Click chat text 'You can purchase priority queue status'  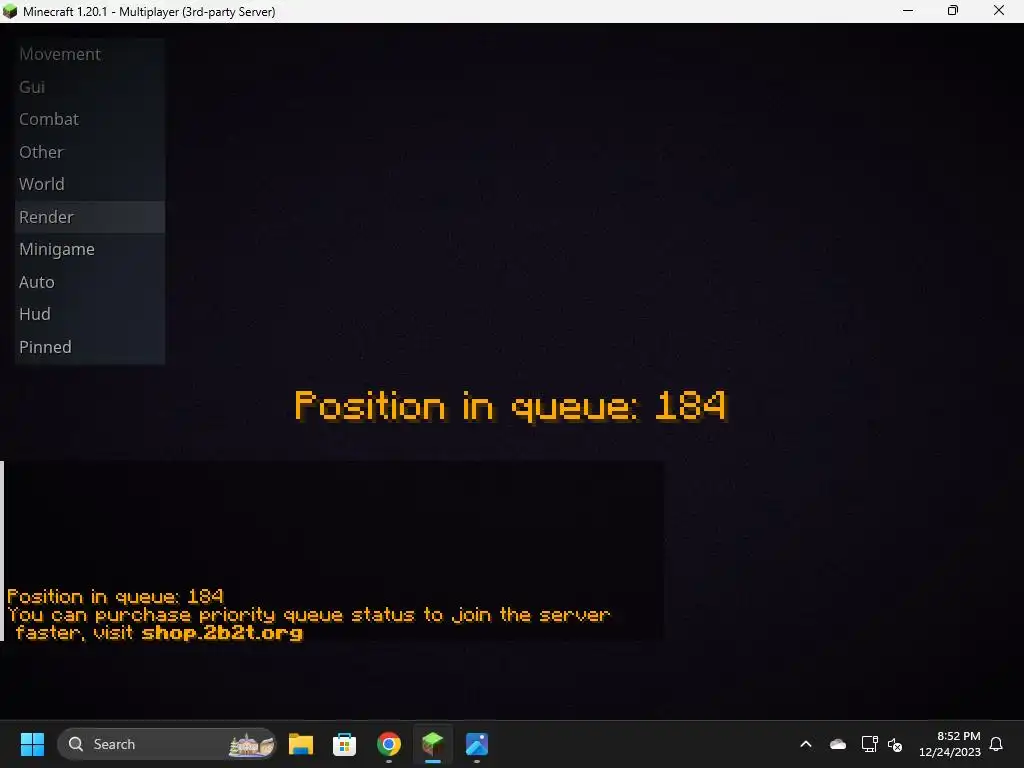point(211,615)
